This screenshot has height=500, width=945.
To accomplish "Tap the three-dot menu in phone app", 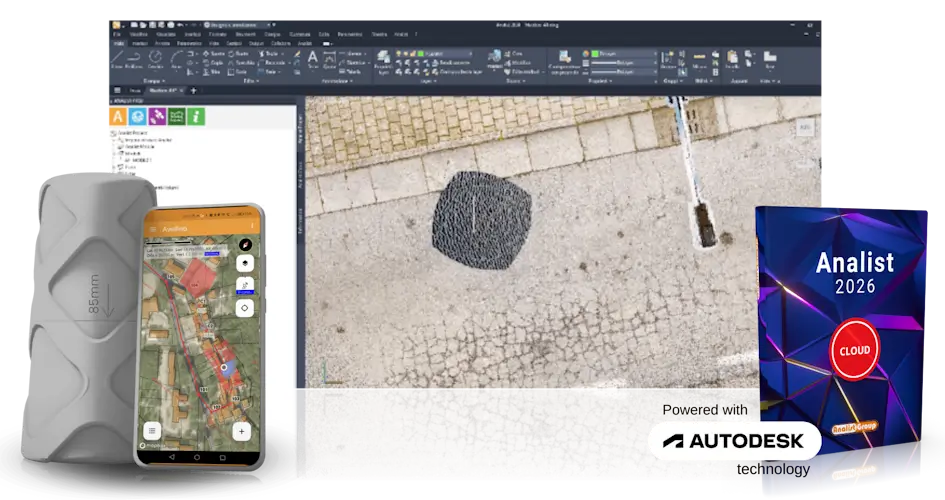I will [x=252, y=227].
